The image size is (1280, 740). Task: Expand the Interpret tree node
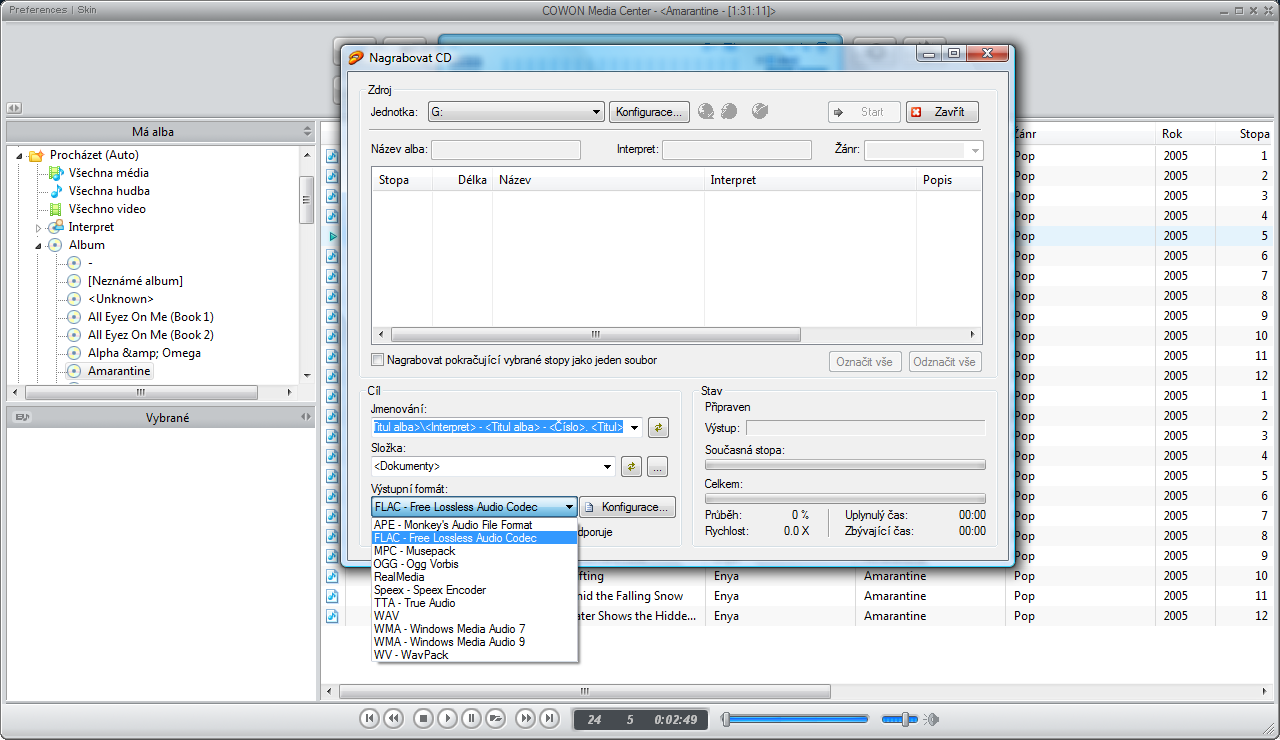pyautogui.click(x=39, y=228)
